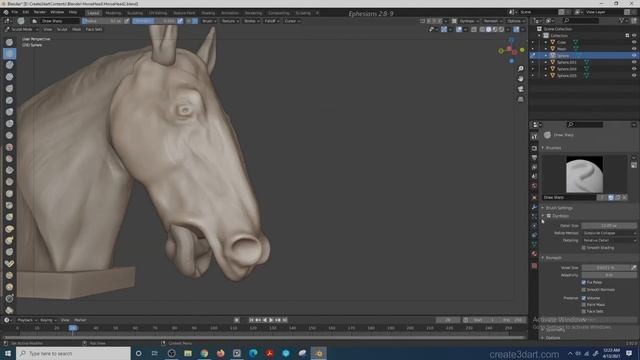The image size is (640, 360).
Task: Select the Draw brush tool
Action: click(9, 42)
